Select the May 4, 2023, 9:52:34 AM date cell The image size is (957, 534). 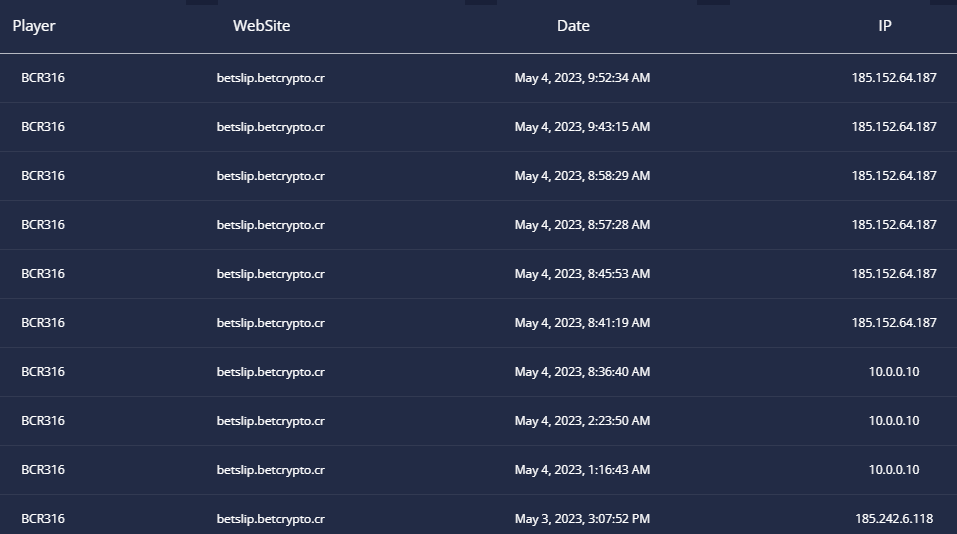(582, 78)
